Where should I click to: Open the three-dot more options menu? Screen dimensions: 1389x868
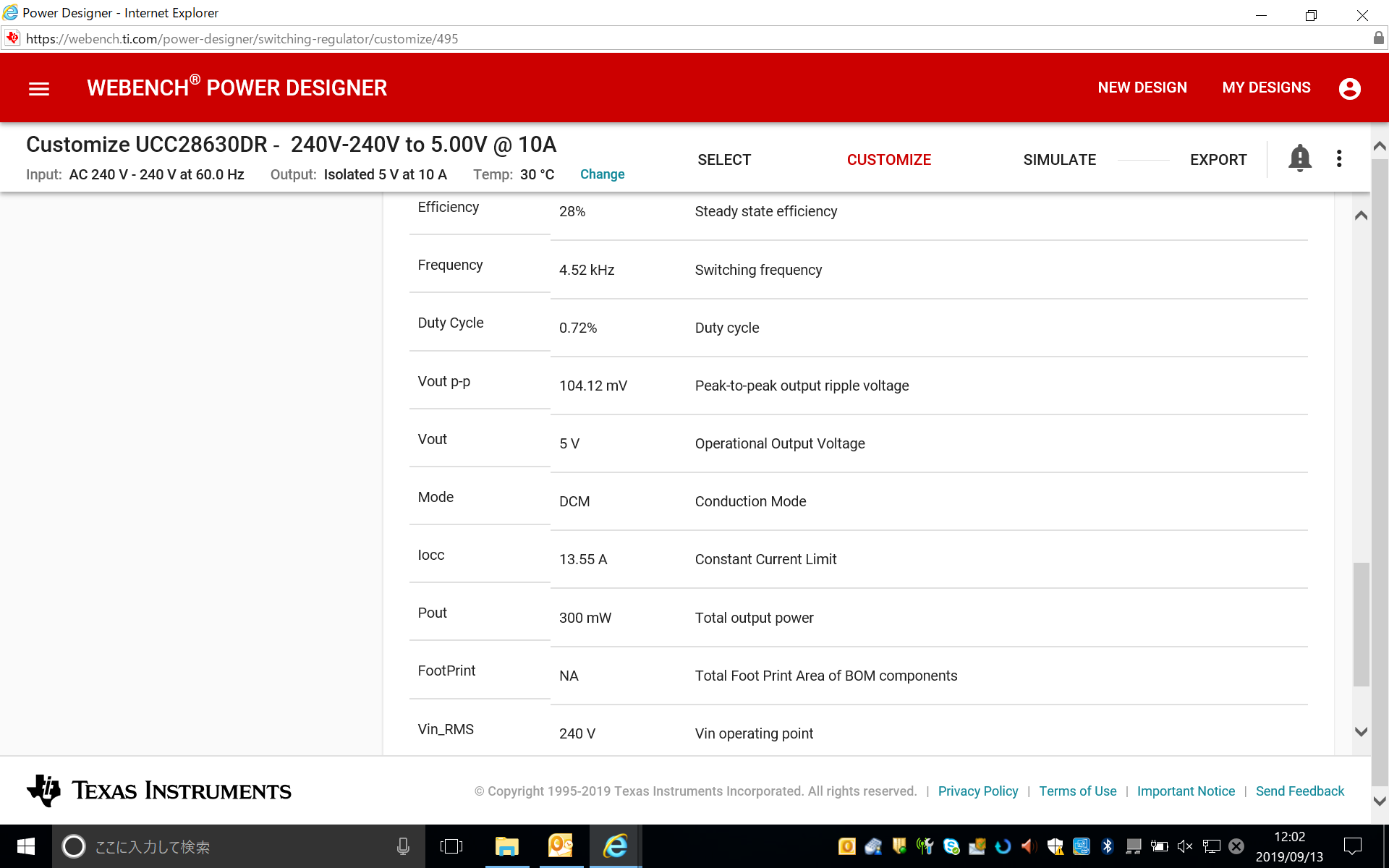click(1339, 158)
